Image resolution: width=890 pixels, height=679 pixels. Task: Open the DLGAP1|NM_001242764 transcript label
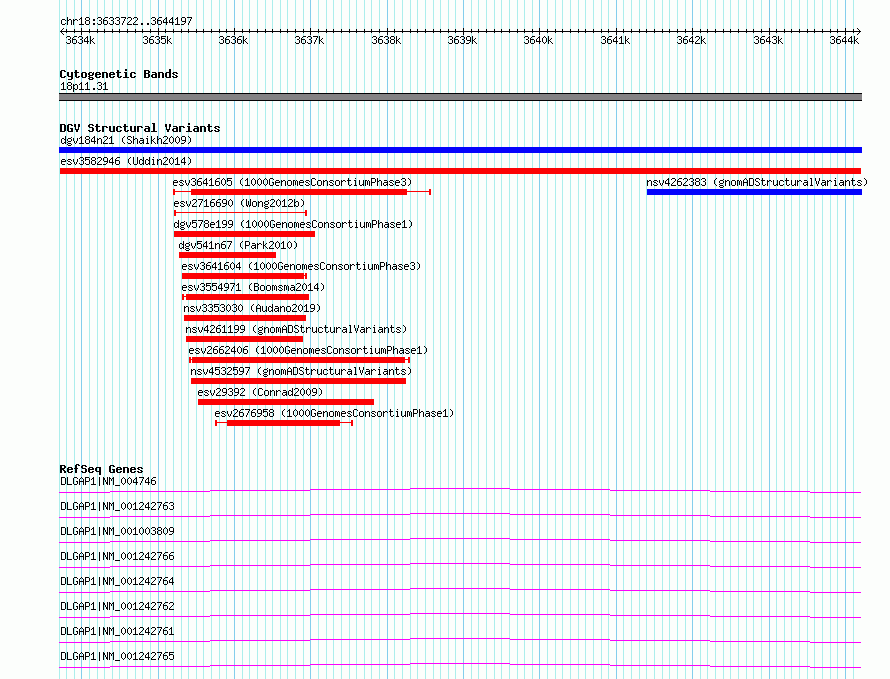(x=117, y=581)
